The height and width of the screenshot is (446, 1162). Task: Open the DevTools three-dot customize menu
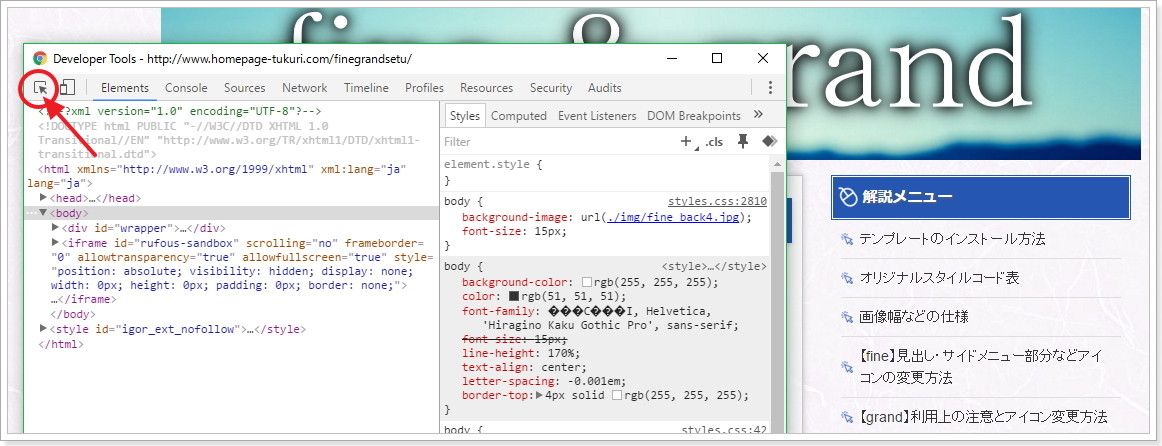(x=770, y=88)
